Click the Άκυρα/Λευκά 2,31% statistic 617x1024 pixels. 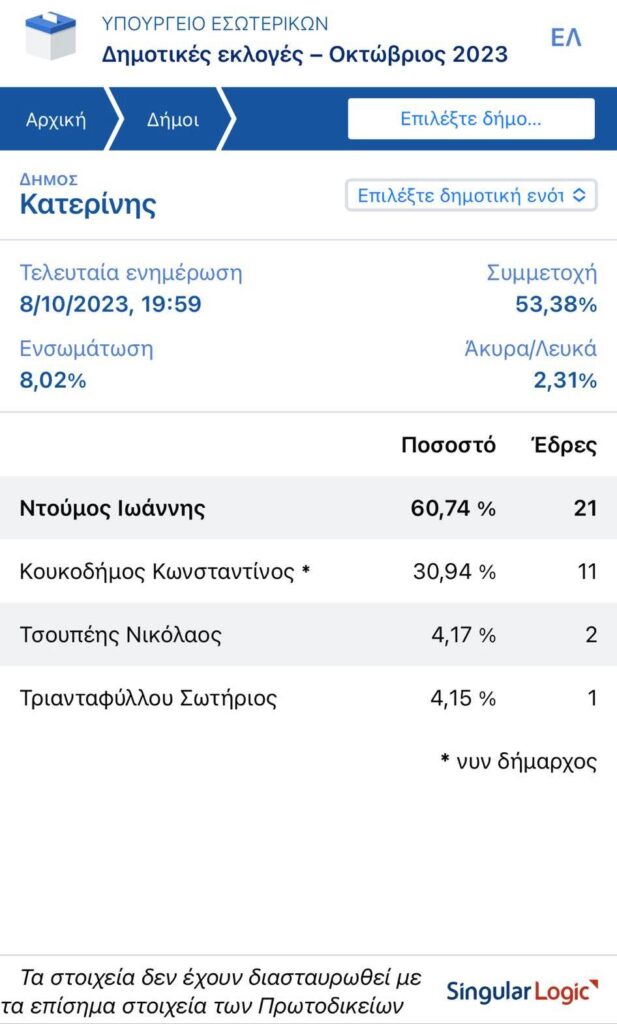[x=531, y=364]
